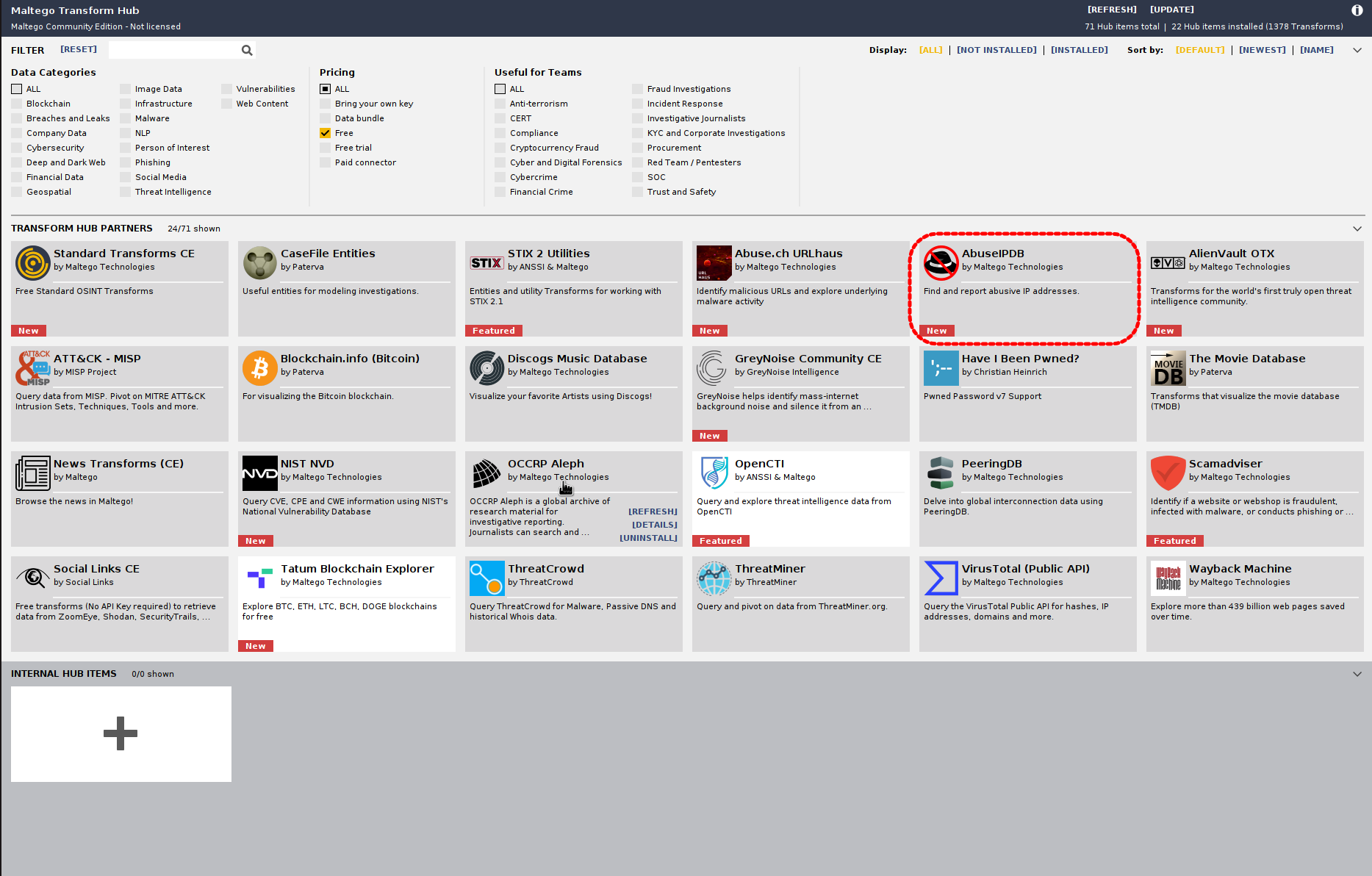This screenshot has height=876, width=1372.
Task: Click the search magnifier icon
Action: click(x=247, y=50)
